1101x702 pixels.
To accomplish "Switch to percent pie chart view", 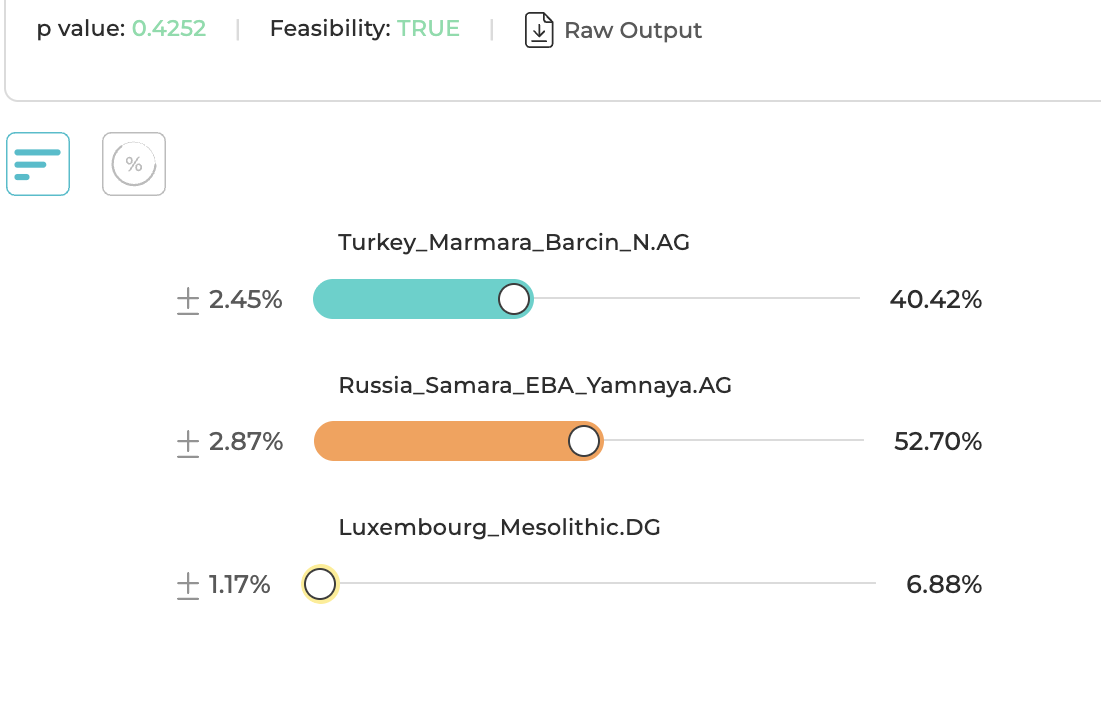I will (134, 164).
